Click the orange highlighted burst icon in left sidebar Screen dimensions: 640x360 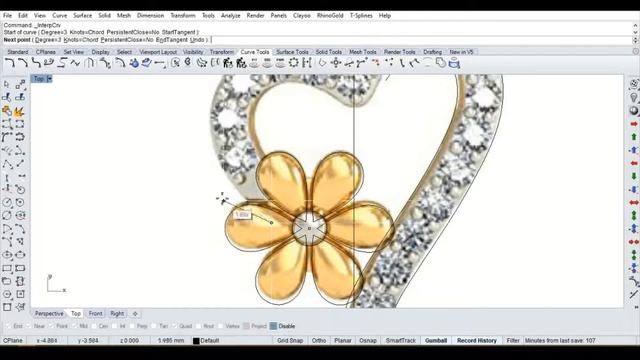[x=19, y=111]
